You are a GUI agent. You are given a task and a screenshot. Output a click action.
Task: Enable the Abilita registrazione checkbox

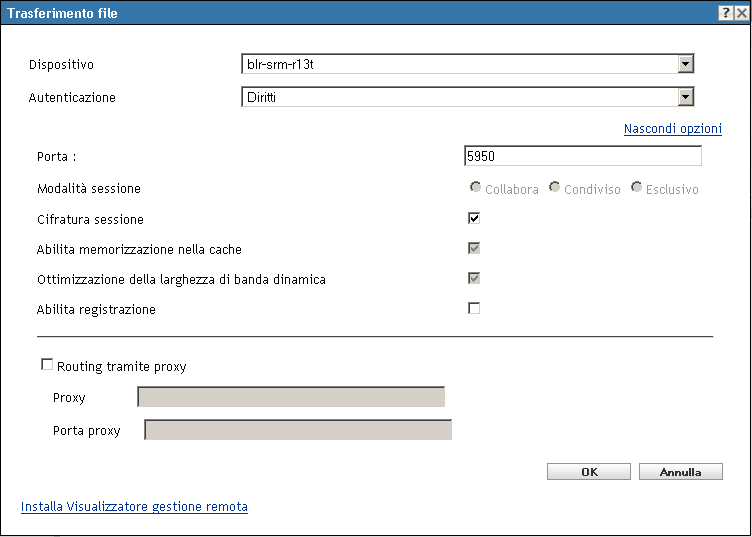474,309
